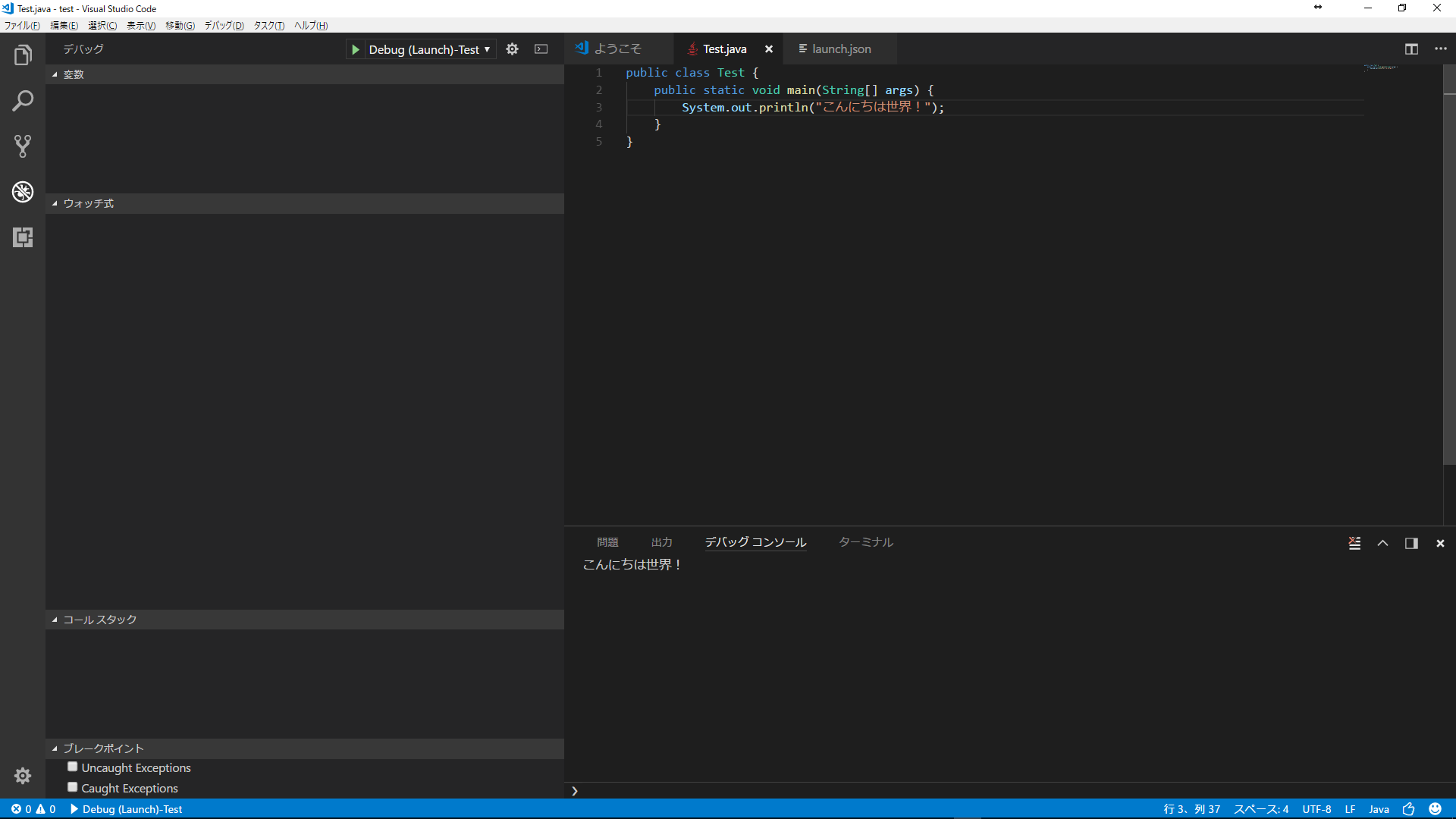
Task: Open the デバッグ(D) menu
Action: tap(224, 25)
